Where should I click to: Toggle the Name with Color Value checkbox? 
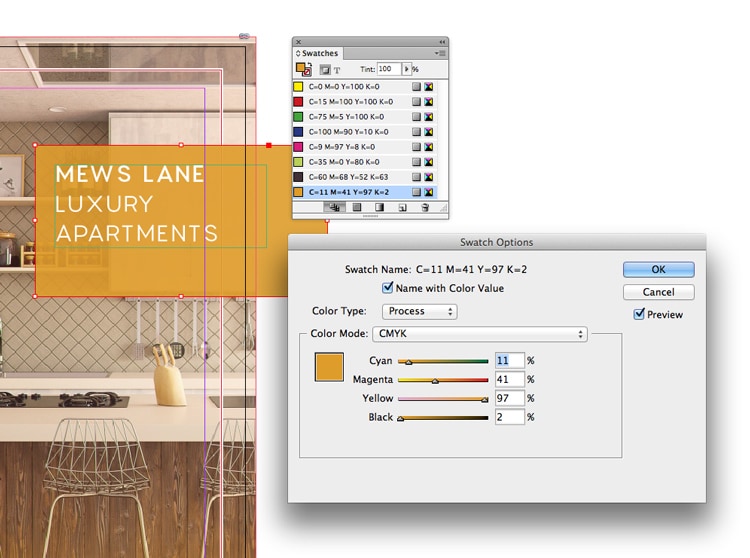coord(387,288)
